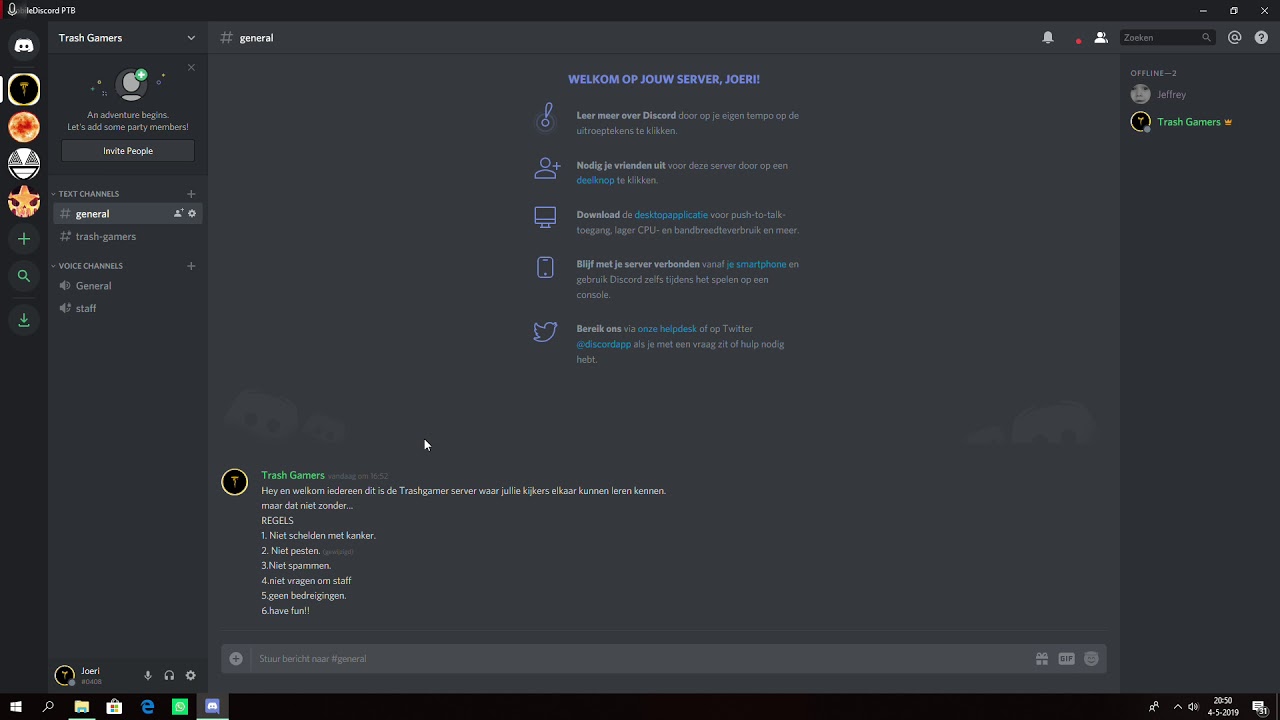Click the smartphone welcome icon
This screenshot has width=1280, height=720.
545,267
